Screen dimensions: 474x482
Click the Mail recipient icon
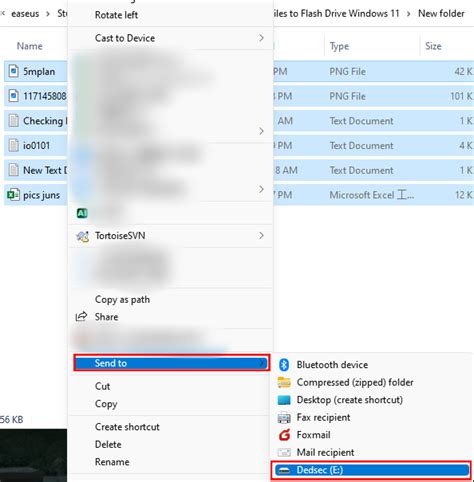tap(284, 453)
